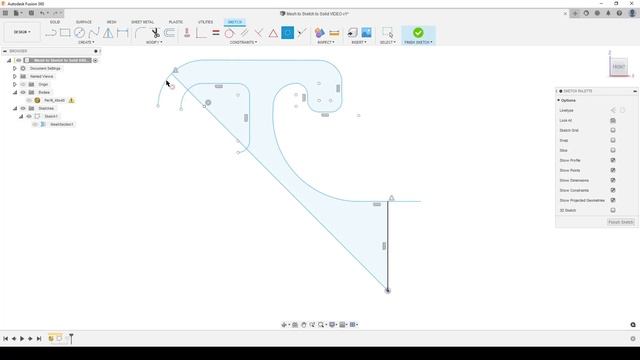
Task: Expand the Named Views tree node
Action: 15,76
